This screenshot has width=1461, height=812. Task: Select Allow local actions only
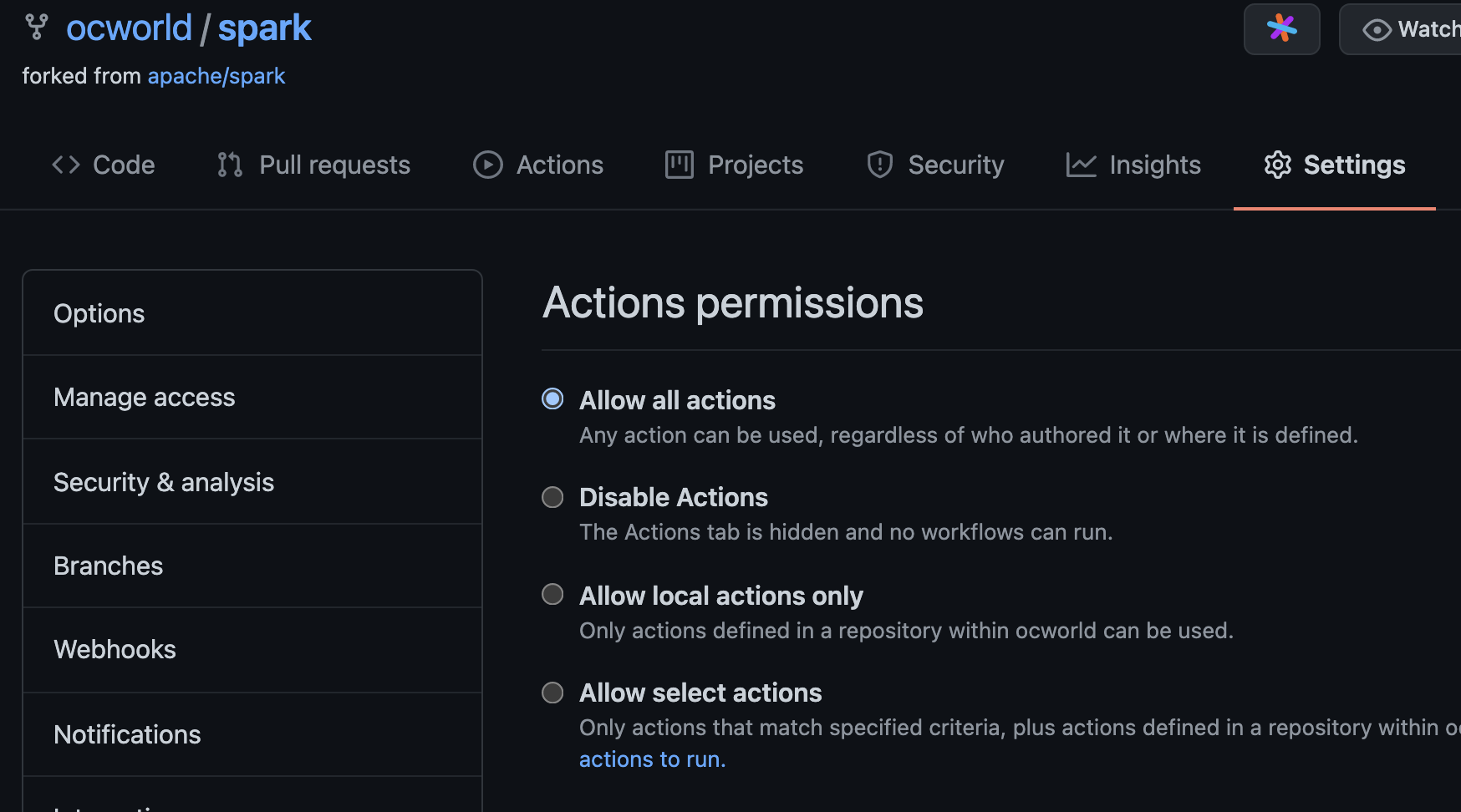click(x=552, y=595)
